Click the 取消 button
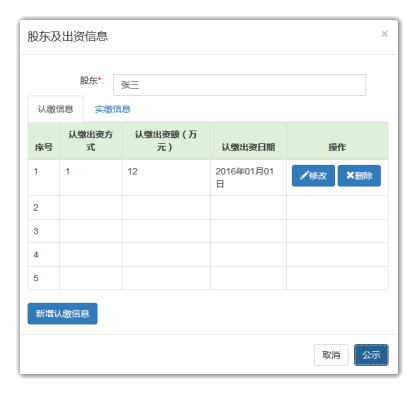 (331, 355)
